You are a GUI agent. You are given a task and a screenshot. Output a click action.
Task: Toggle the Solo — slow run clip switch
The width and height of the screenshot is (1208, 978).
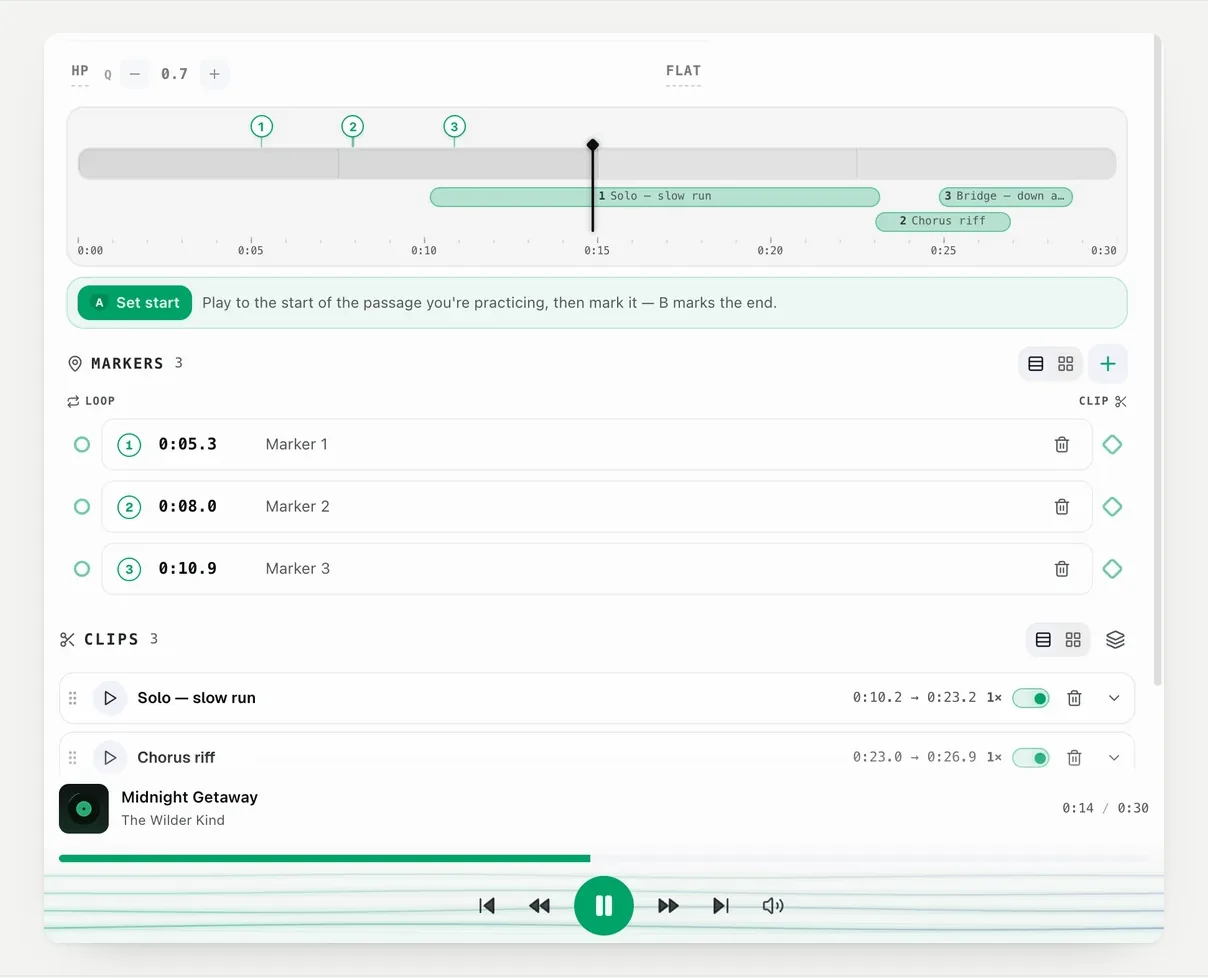[1031, 698]
